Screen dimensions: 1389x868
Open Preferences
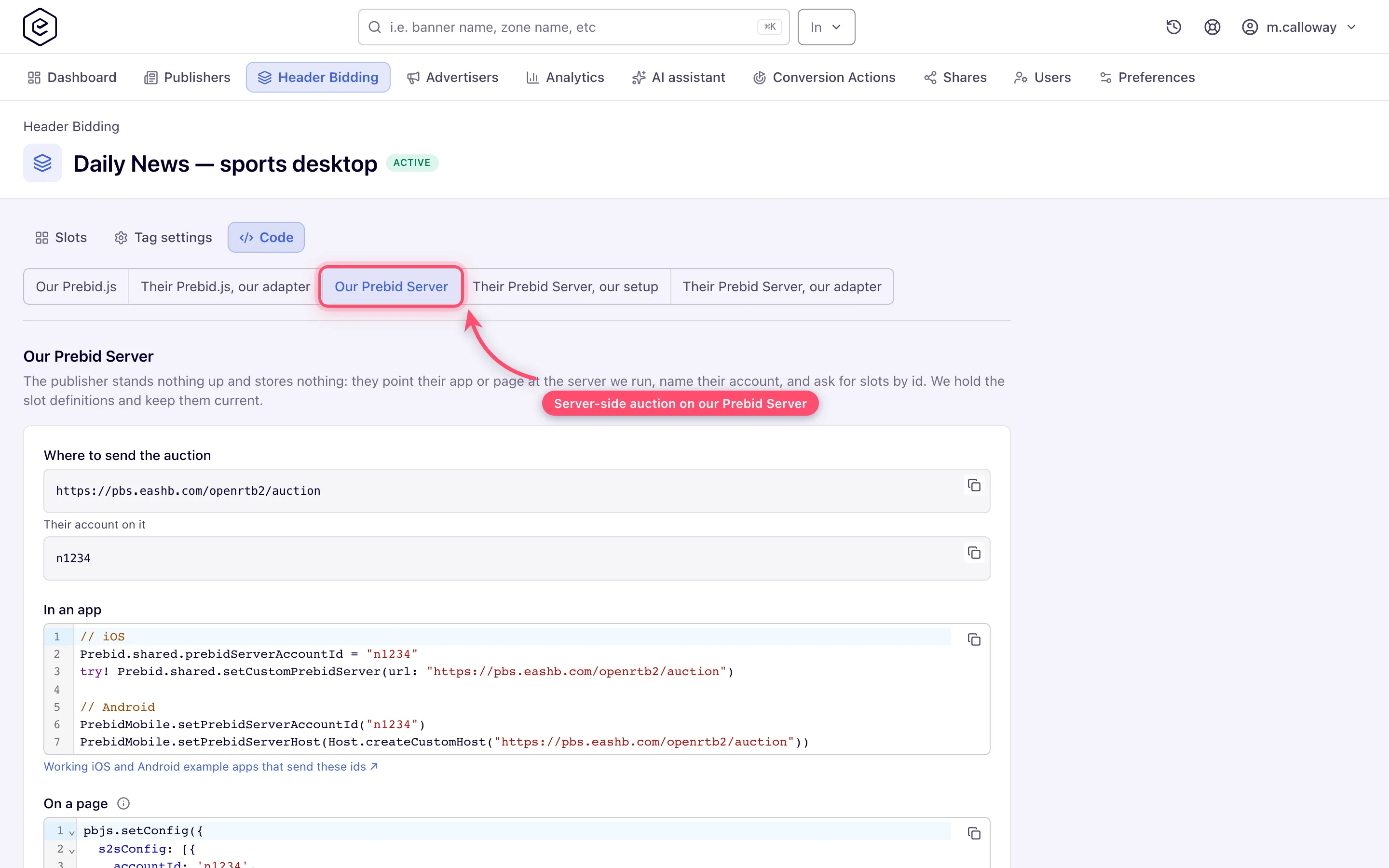click(1147, 78)
